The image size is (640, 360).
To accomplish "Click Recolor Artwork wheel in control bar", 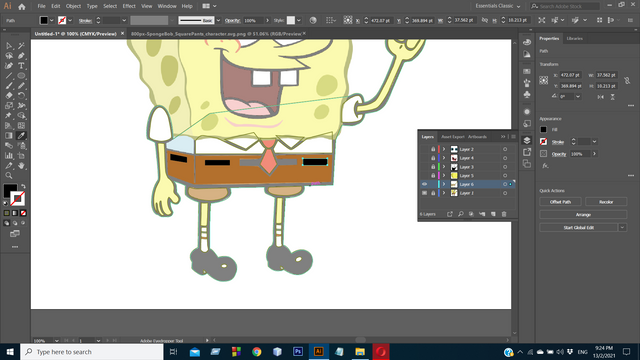I will (x=313, y=20).
